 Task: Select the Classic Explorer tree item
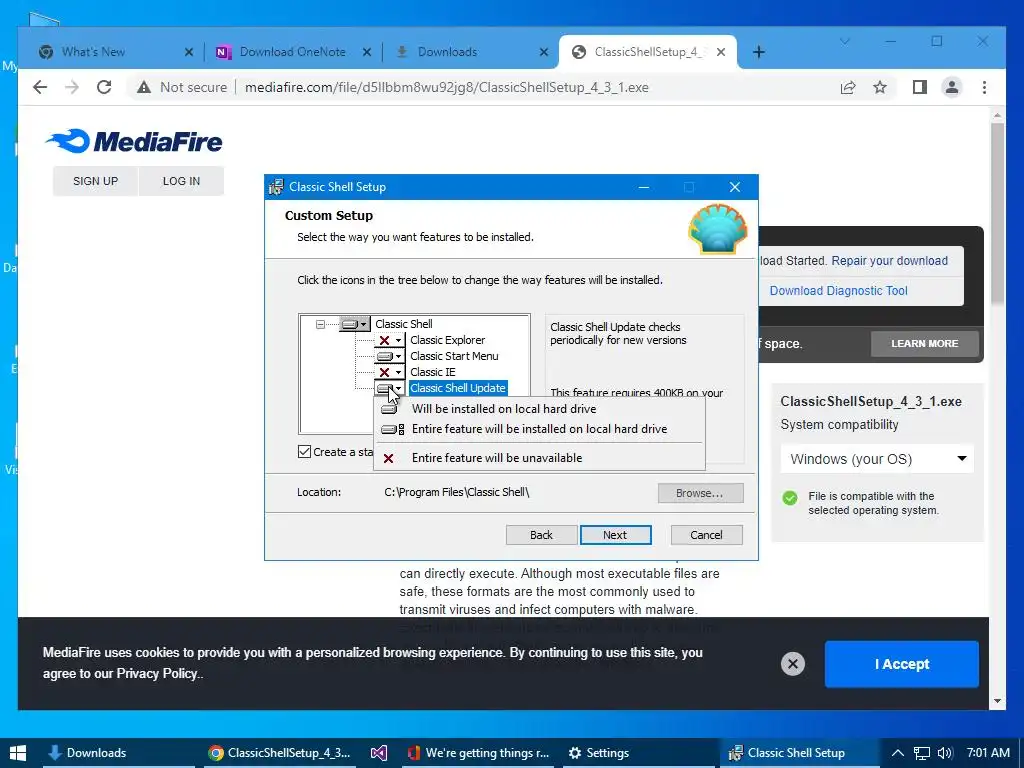coord(447,340)
